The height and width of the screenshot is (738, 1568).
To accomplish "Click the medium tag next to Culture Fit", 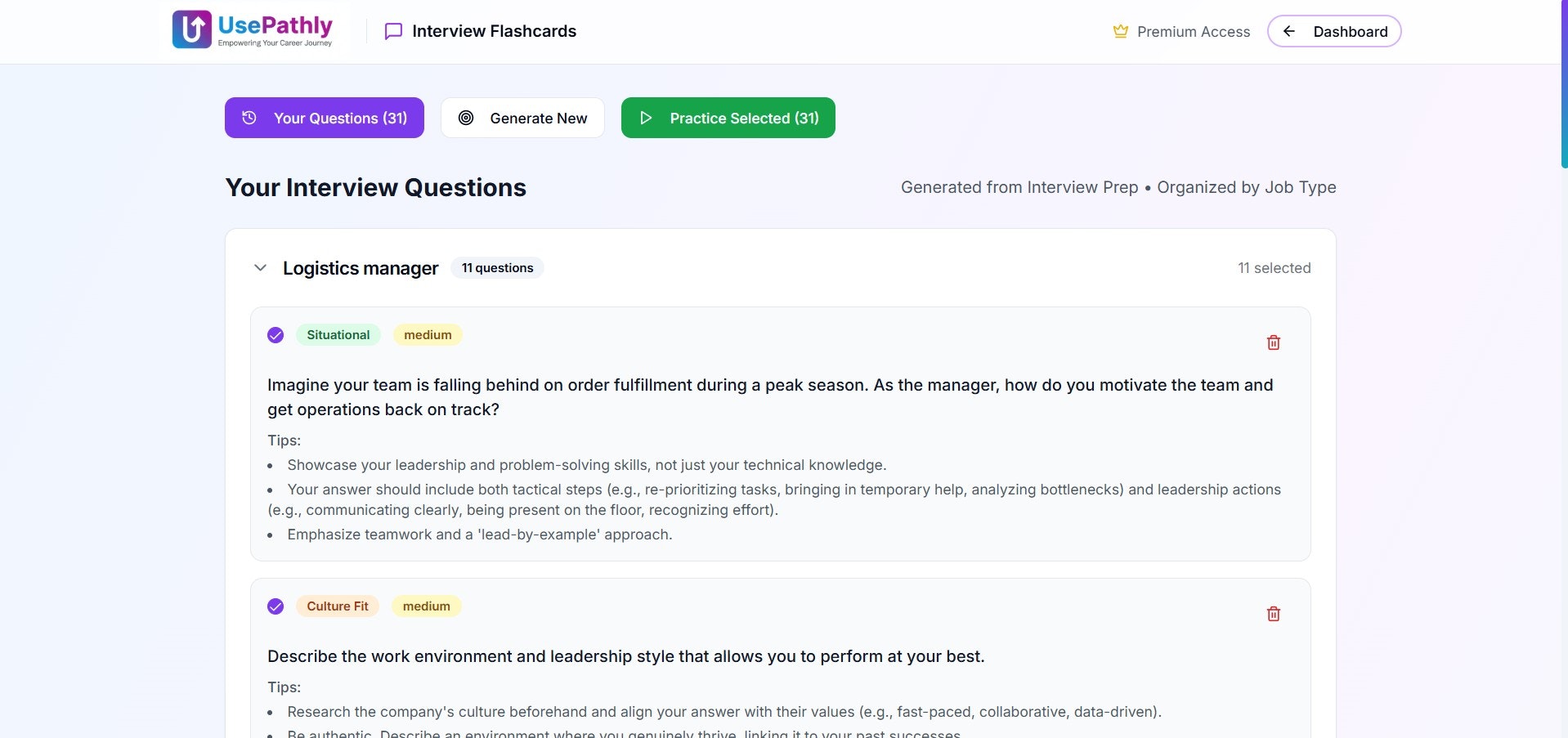I will 426,606.
